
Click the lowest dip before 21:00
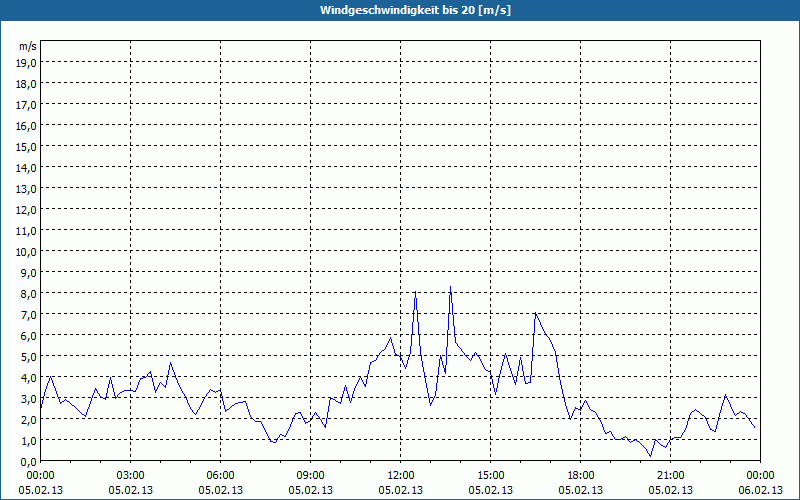click(650, 456)
